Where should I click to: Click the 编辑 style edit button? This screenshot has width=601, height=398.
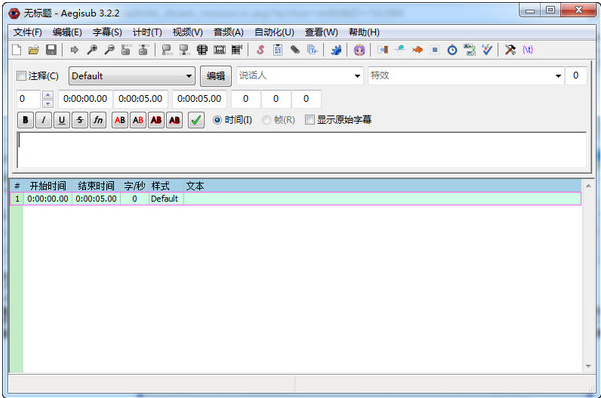(216, 76)
